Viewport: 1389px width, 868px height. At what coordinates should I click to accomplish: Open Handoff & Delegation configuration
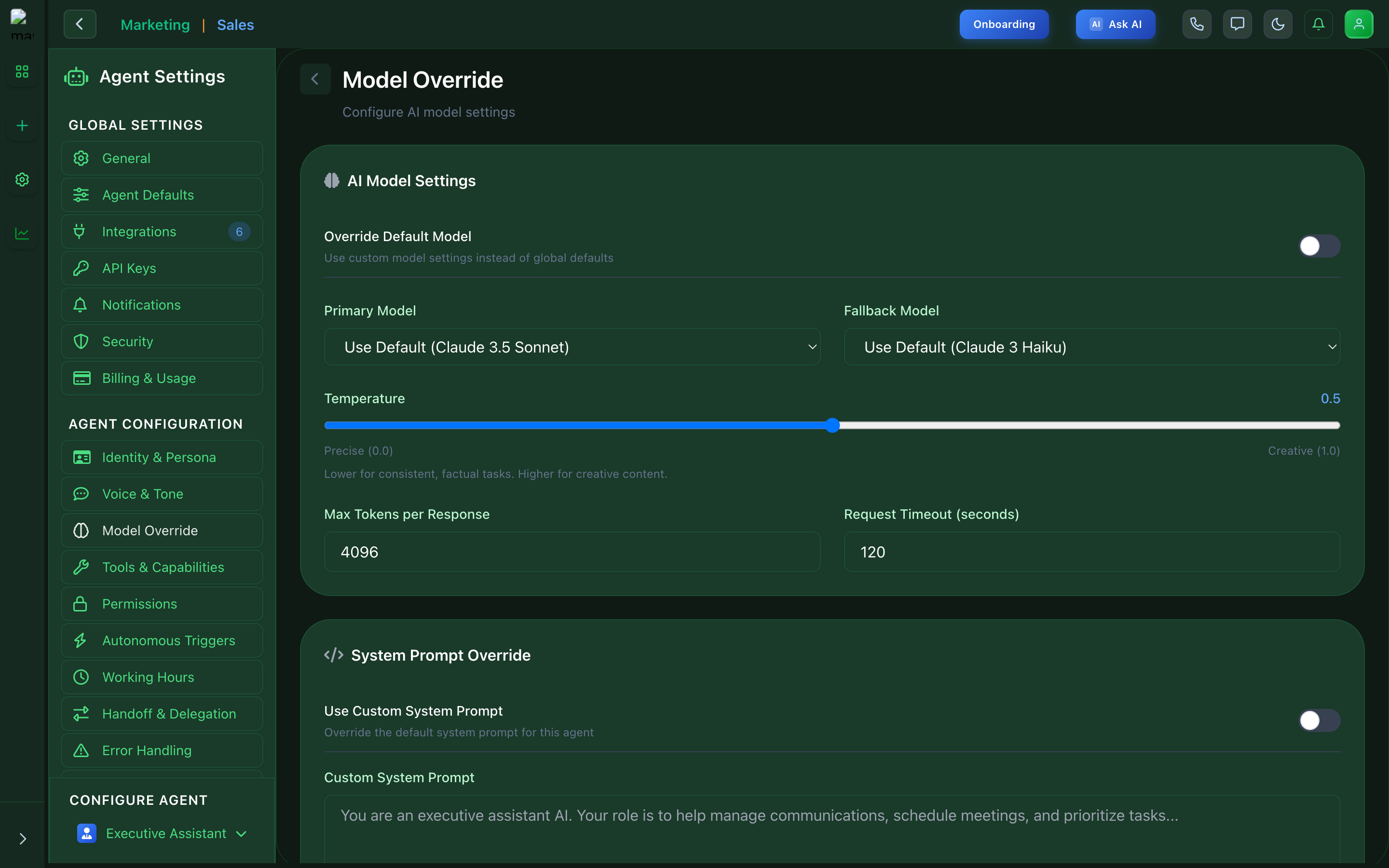pos(162,714)
